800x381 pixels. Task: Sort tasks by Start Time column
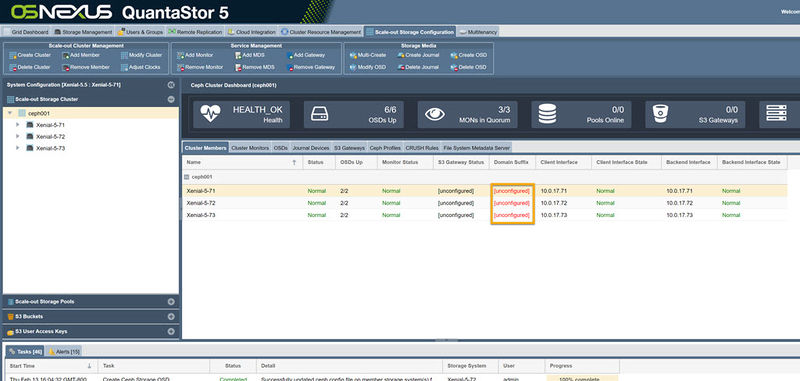coord(51,366)
